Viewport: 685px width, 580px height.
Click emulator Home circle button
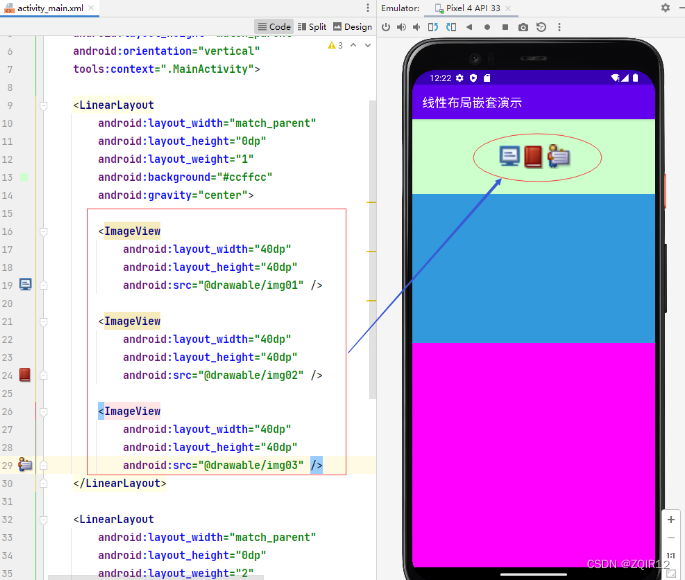(487, 27)
